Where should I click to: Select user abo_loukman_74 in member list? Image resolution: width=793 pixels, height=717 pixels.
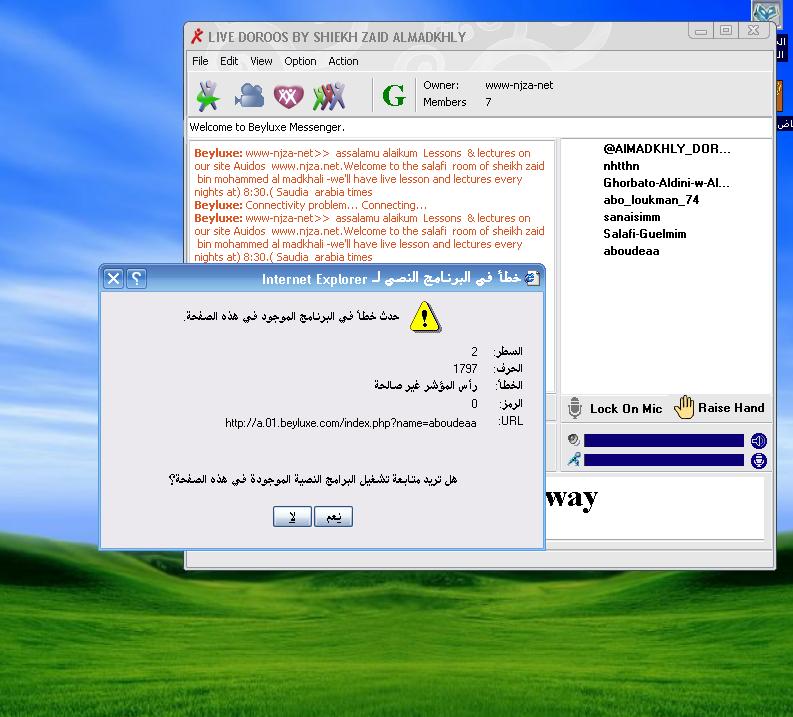tap(650, 200)
